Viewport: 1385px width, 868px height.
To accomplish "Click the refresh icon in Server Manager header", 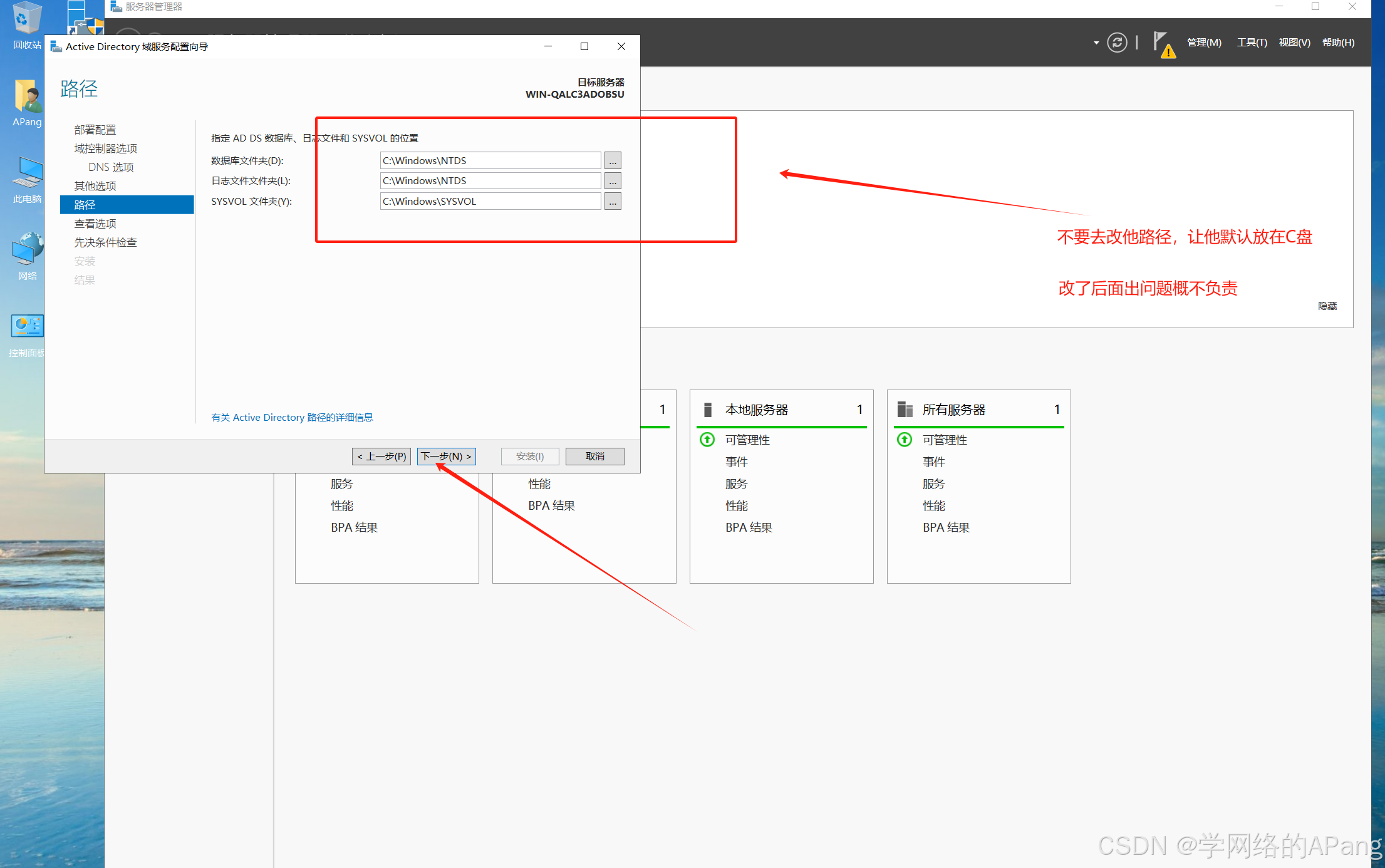I will tap(1117, 43).
